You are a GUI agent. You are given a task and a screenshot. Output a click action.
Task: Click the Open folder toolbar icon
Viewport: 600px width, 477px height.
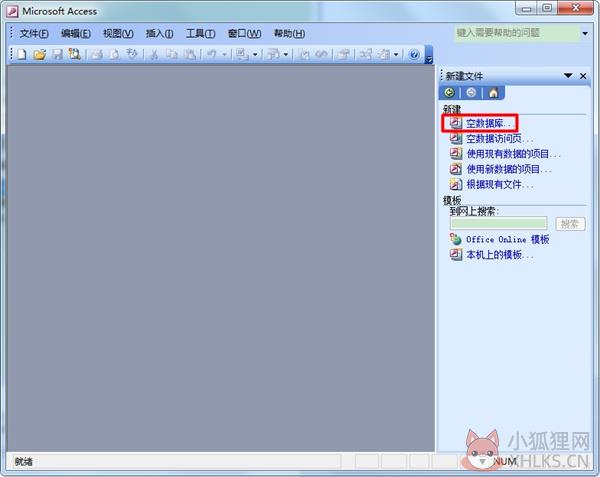tap(40, 55)
